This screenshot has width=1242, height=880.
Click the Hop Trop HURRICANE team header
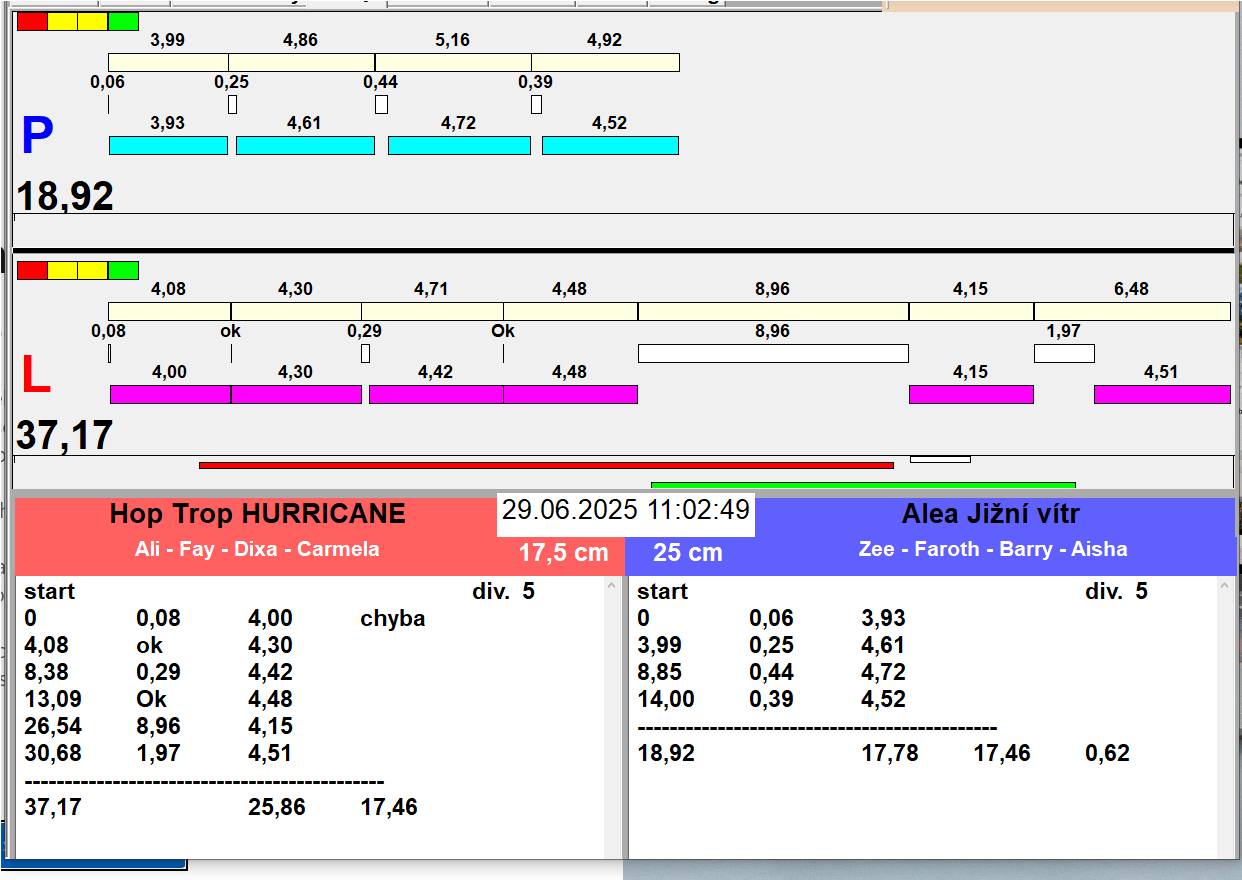(x=257, y=514)
